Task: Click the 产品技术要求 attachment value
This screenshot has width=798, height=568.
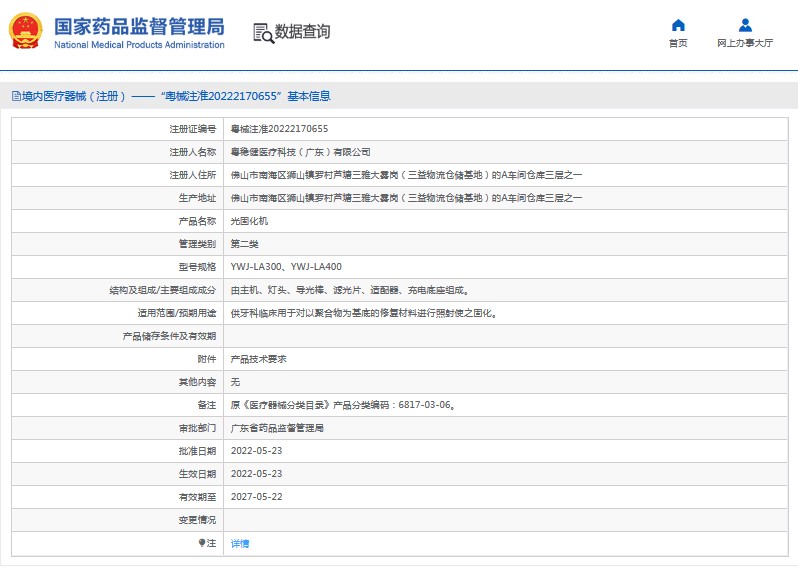Action: coord(258,359)
